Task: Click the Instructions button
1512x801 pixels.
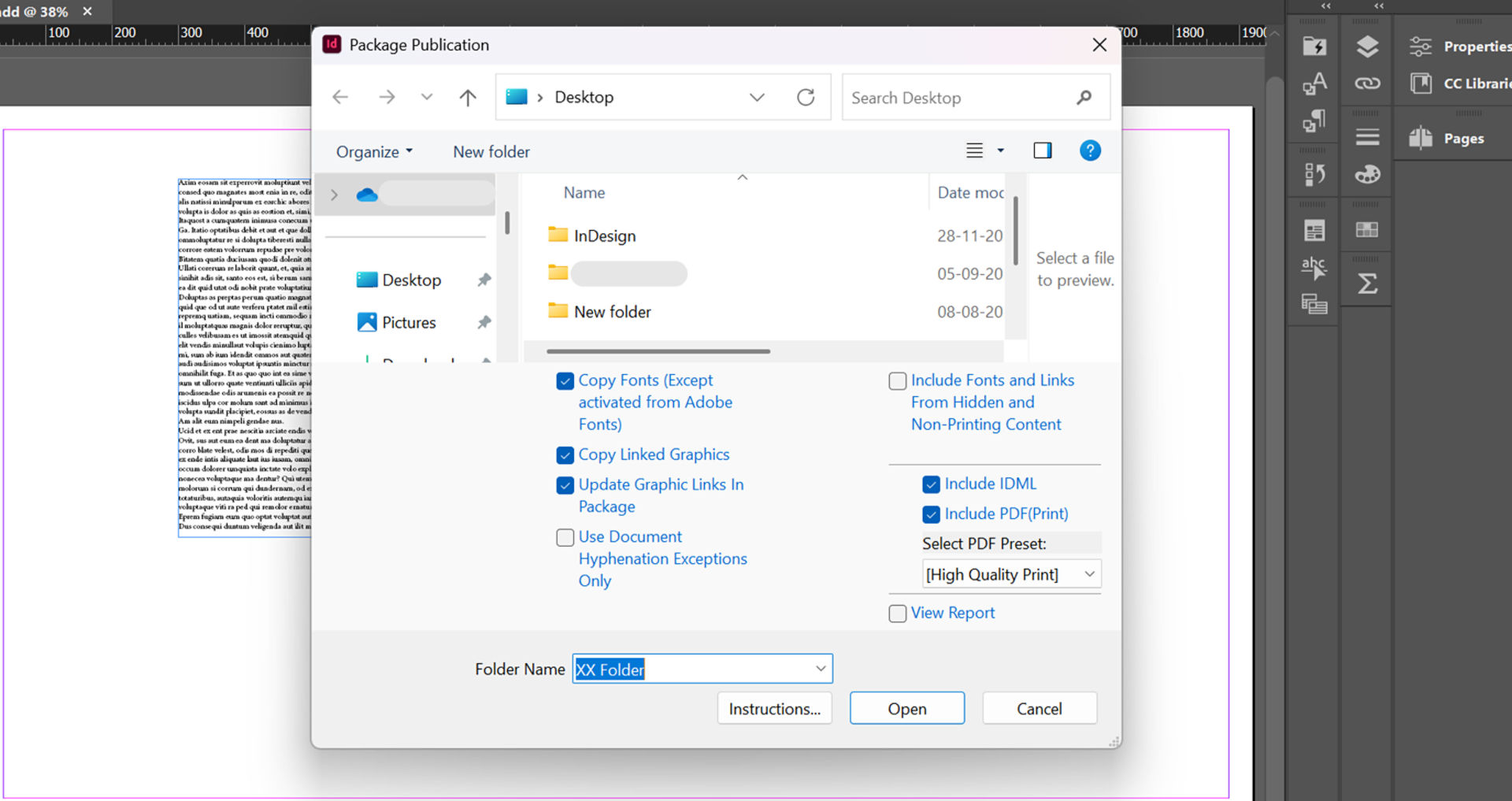Action: [x=774, y=708]
